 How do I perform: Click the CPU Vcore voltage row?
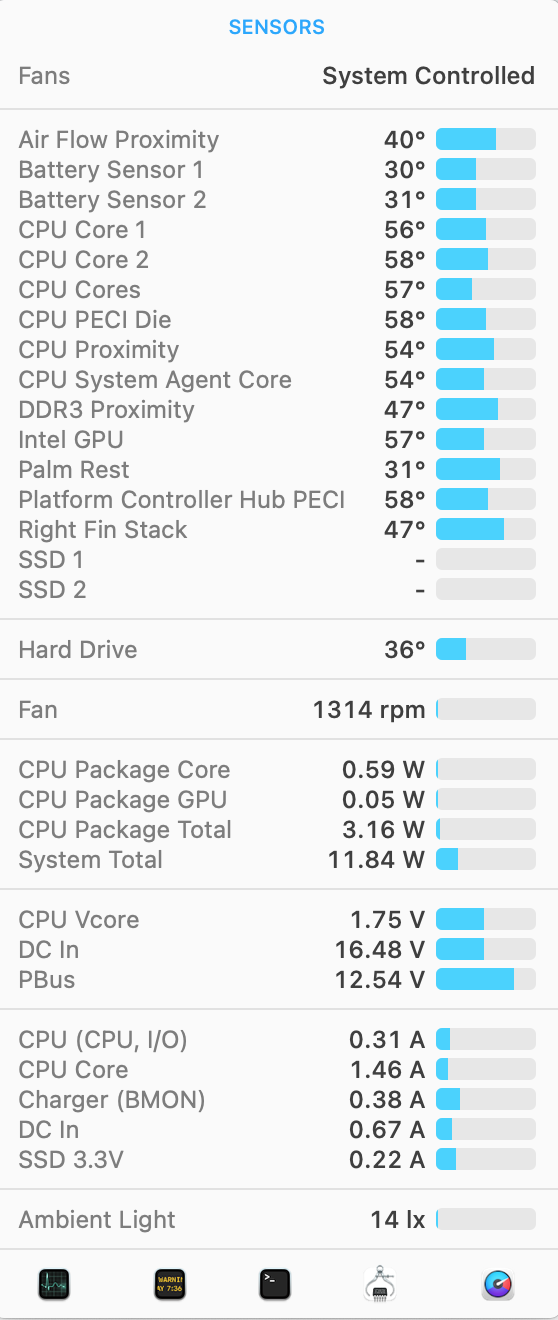coord(279,920)
